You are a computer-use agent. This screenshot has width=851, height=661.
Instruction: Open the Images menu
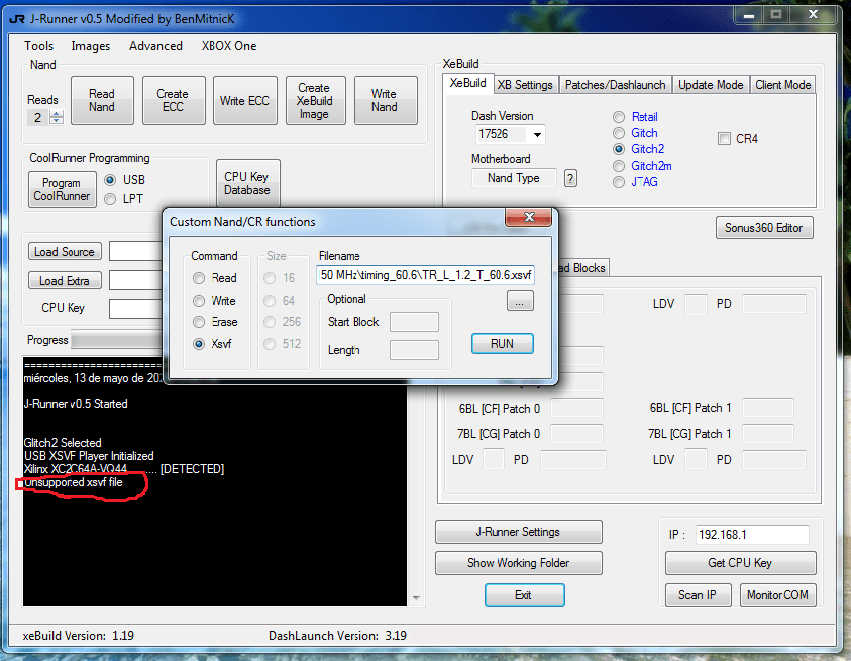[x=91, y=46]
